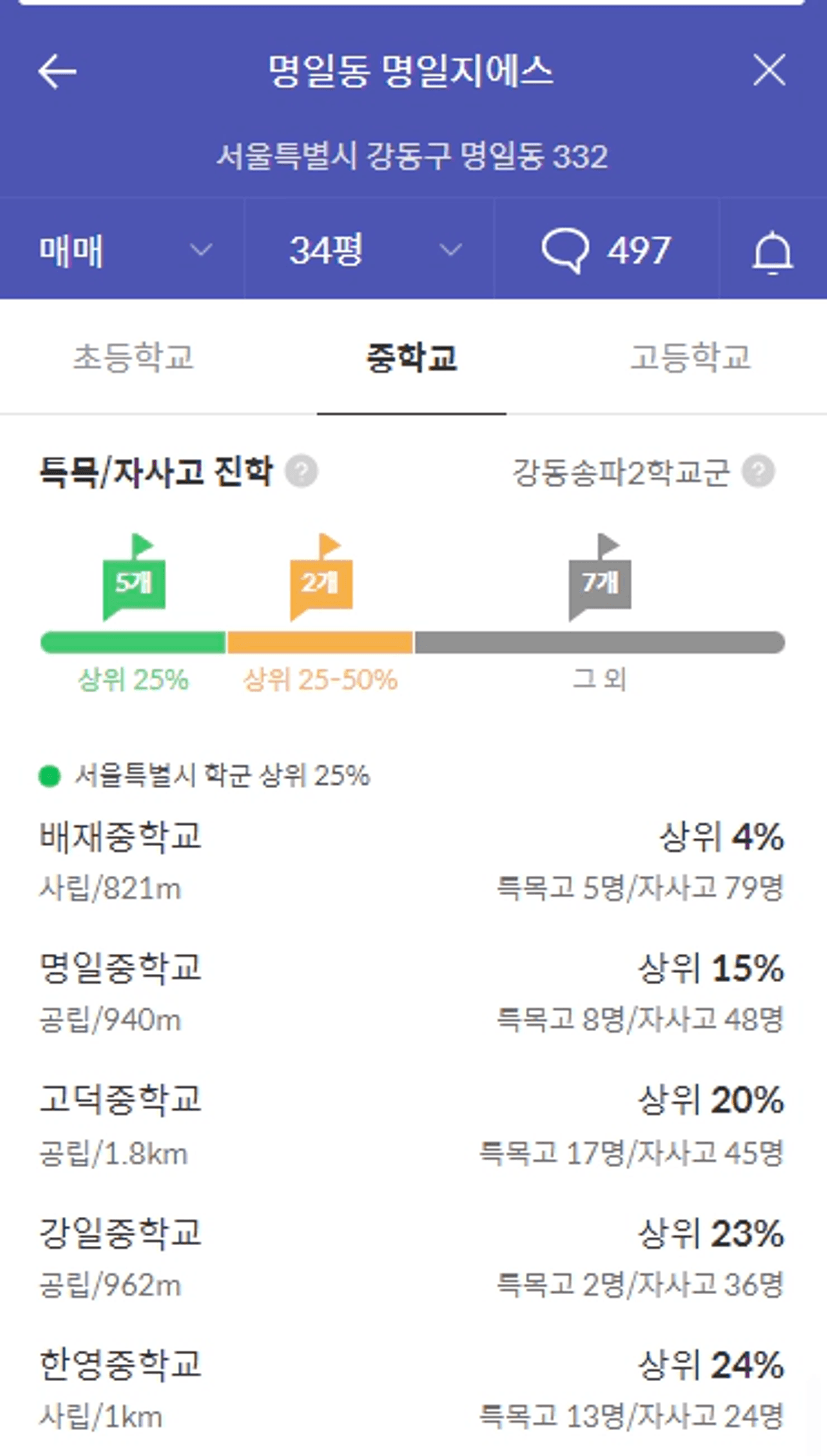Select the green 5개 flag marker
827x1456 pixels.
[133, 577]
